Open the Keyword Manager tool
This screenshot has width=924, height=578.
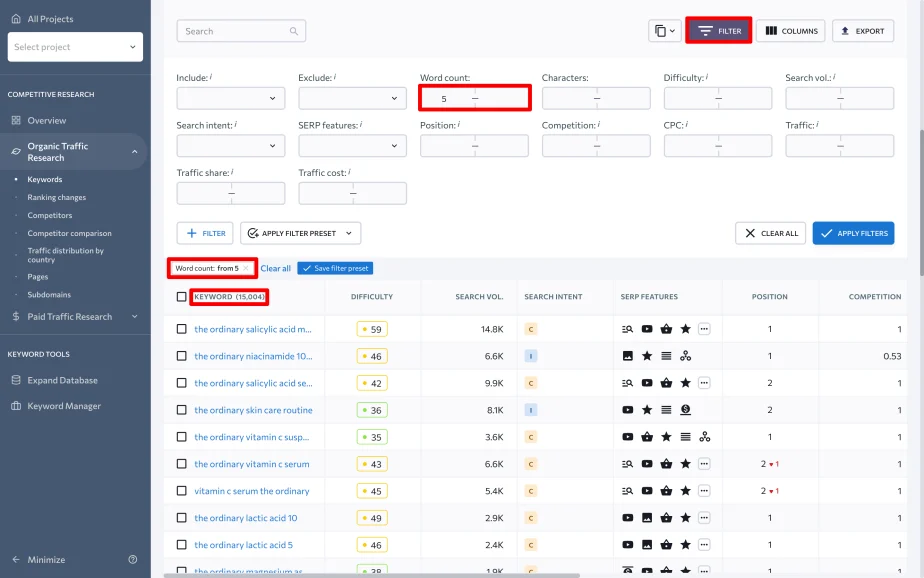coord(62,405)
